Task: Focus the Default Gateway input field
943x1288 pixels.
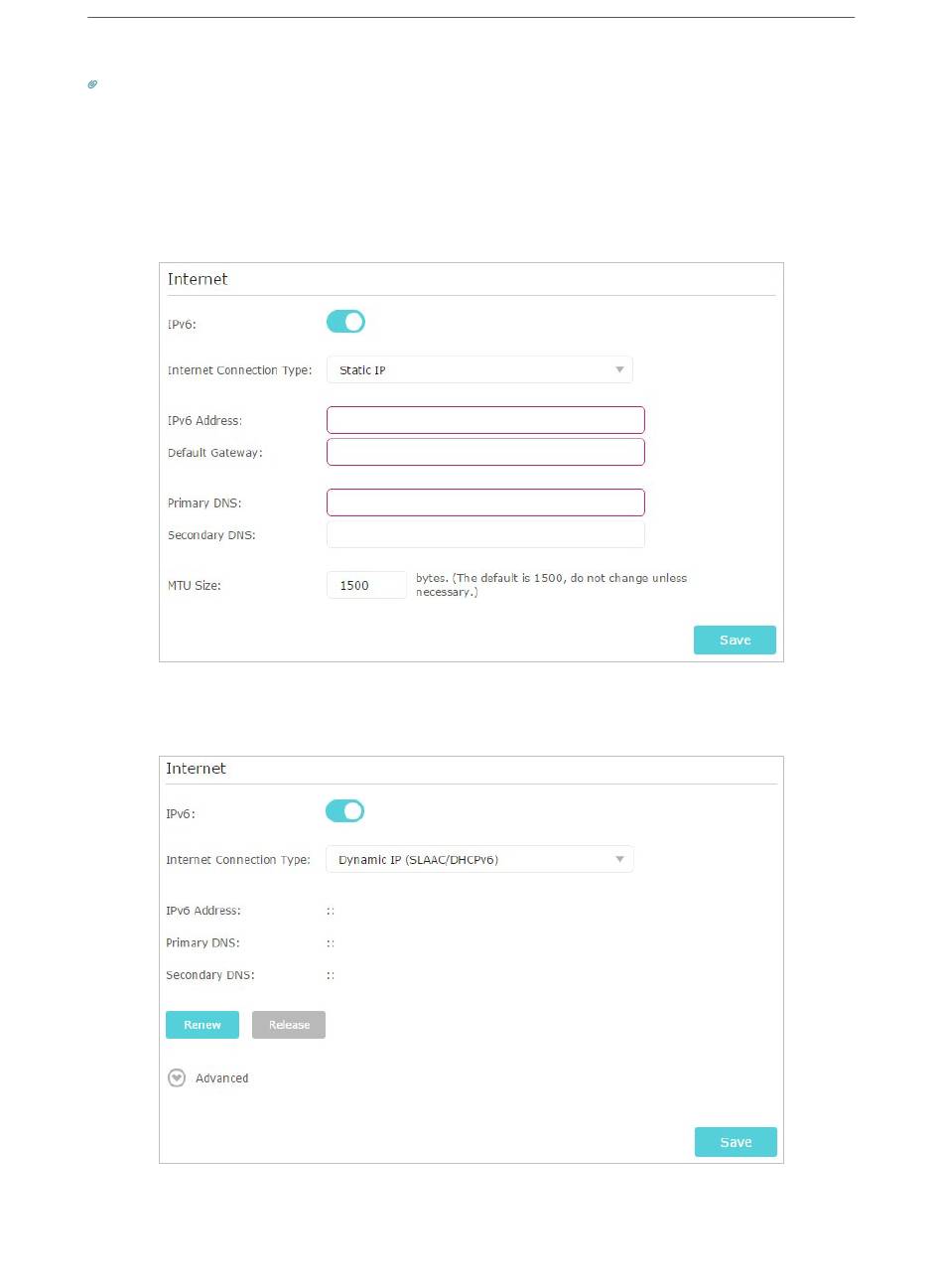Action: coord(485,452)
